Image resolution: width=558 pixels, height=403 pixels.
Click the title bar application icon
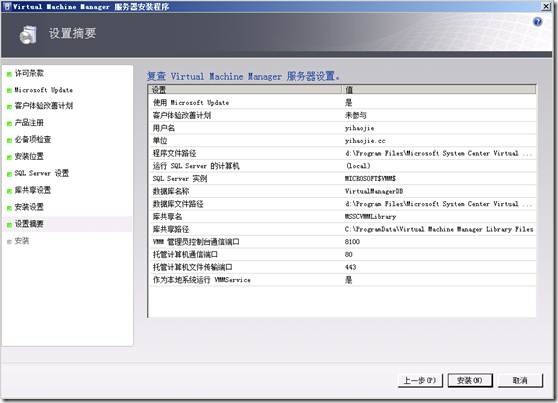7,6
